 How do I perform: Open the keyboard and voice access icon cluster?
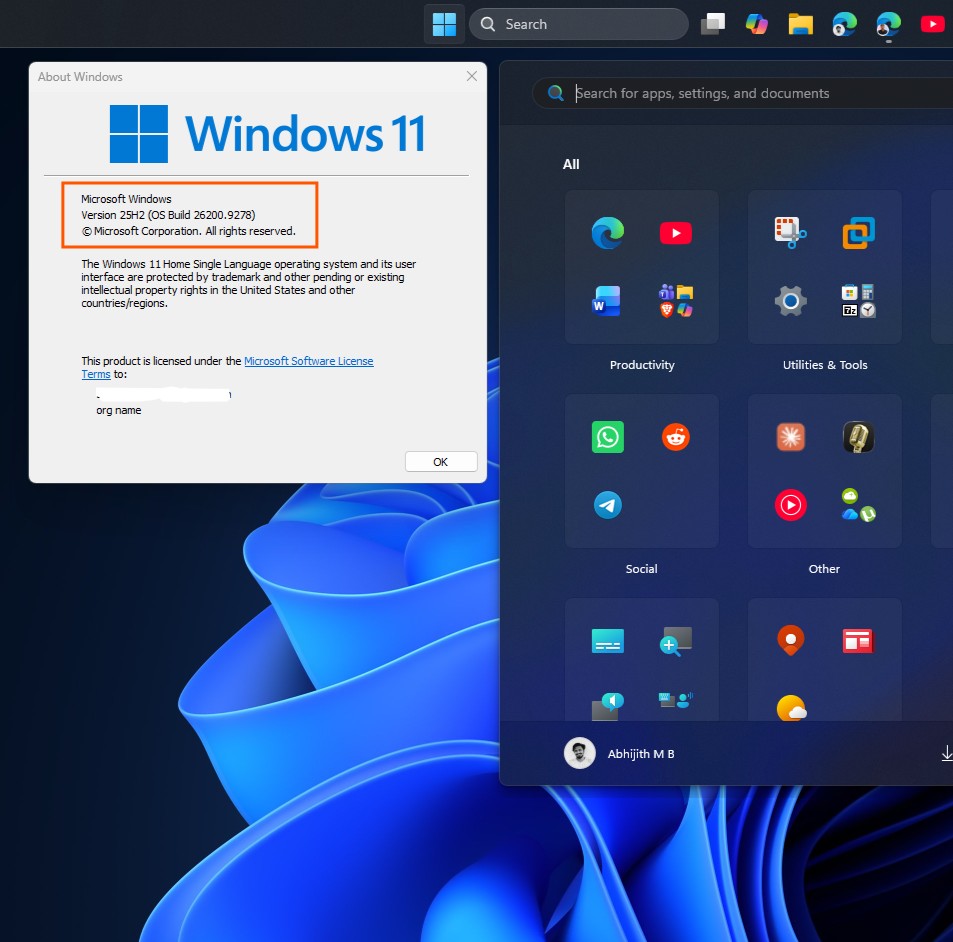(676, 701)
